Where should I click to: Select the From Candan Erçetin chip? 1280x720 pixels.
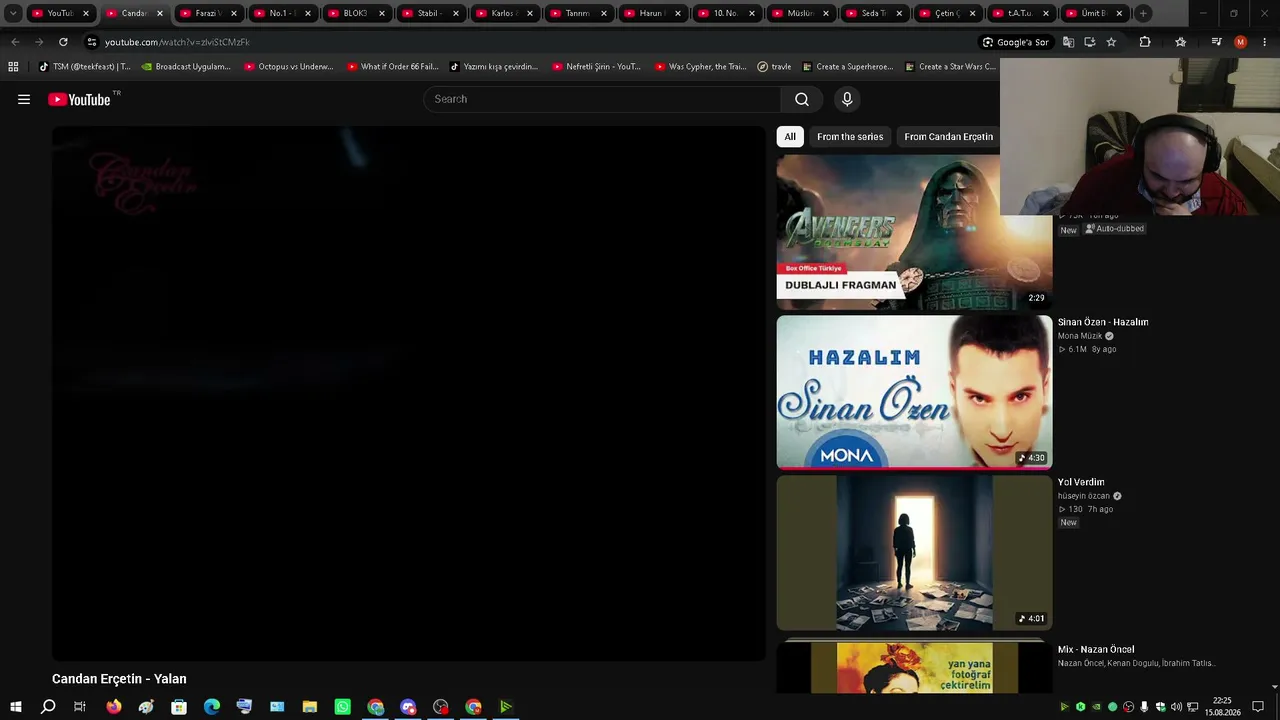coord(948,137)
